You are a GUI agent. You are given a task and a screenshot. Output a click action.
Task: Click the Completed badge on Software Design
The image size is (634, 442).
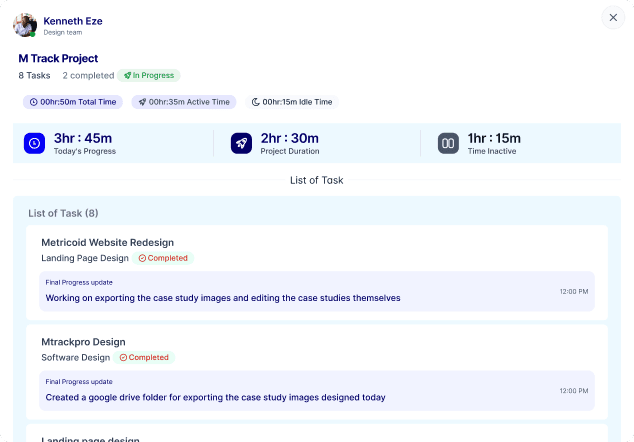pyautogui.click(x=144, y=357)
